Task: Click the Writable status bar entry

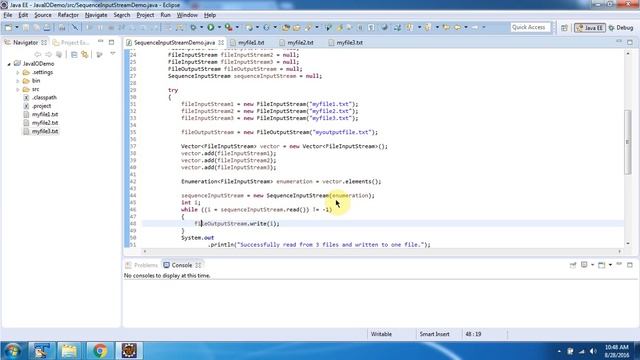Action: coord(381,334)
